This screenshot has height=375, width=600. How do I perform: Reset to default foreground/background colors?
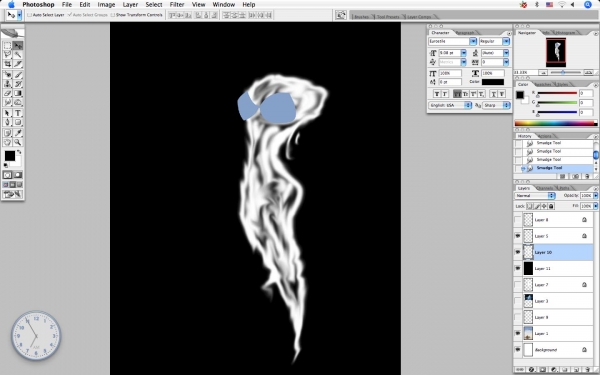coord(6,165)
